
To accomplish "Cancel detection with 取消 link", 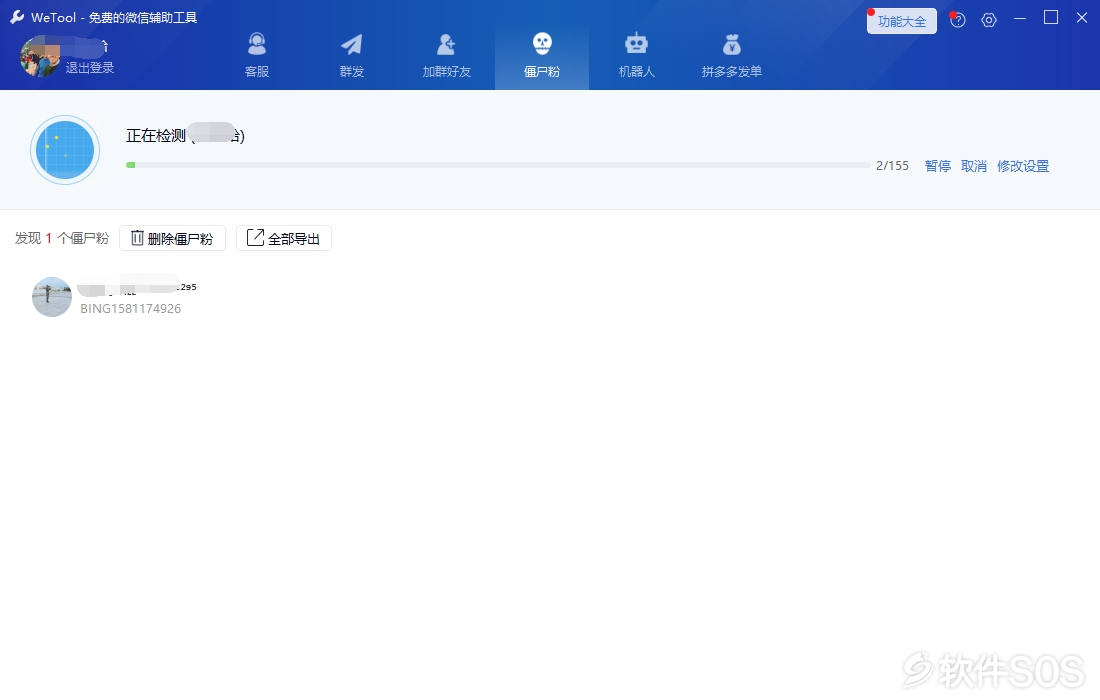I will (974, 166).
